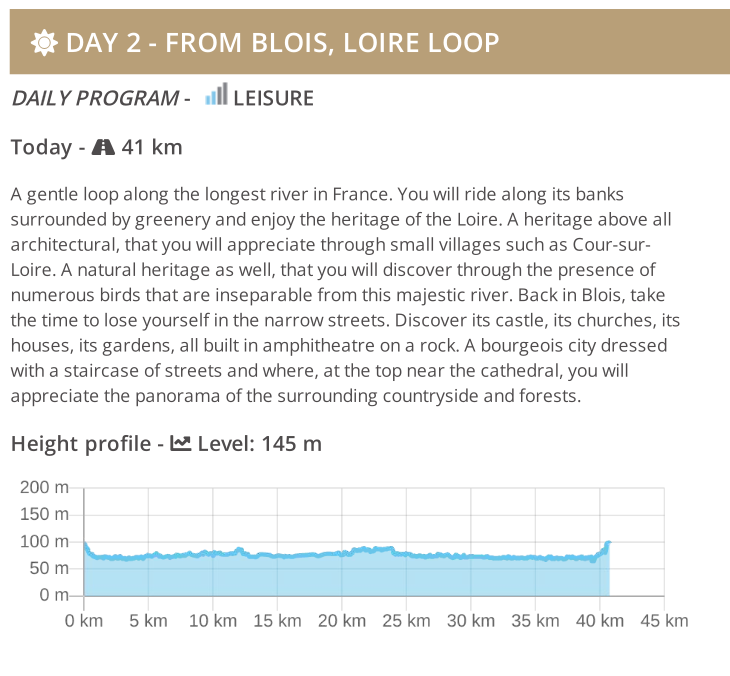
Task: Click the elevation profile at the 20 km mark
Action: [342, 553]
